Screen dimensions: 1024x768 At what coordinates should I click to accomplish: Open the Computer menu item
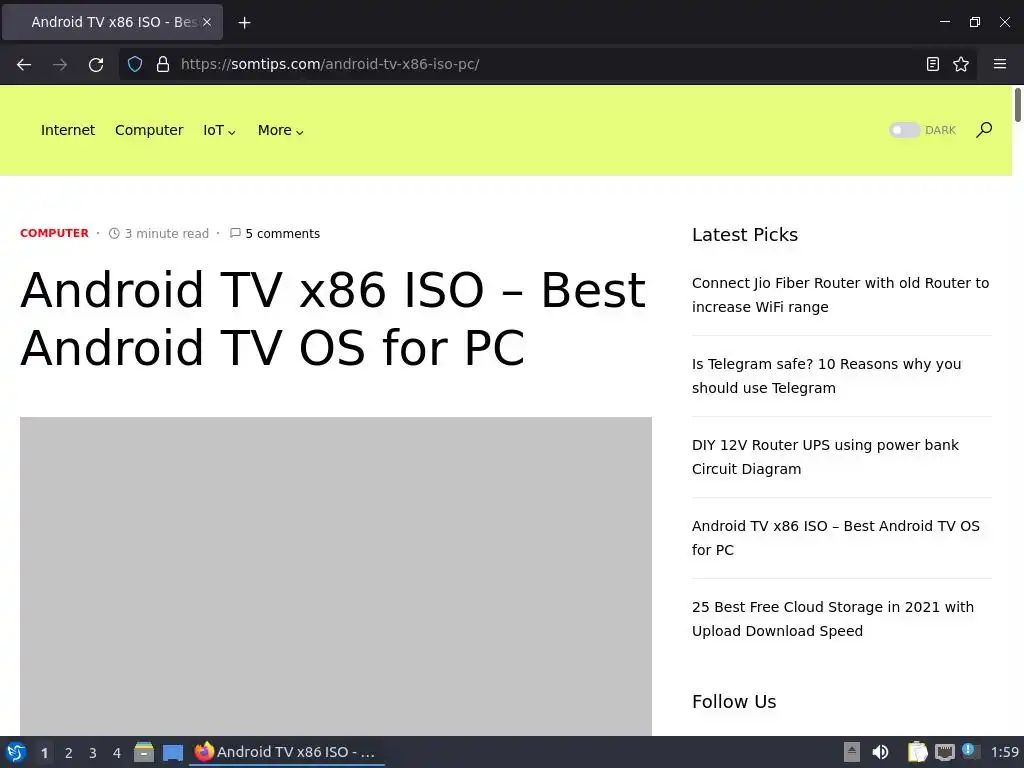149,130
